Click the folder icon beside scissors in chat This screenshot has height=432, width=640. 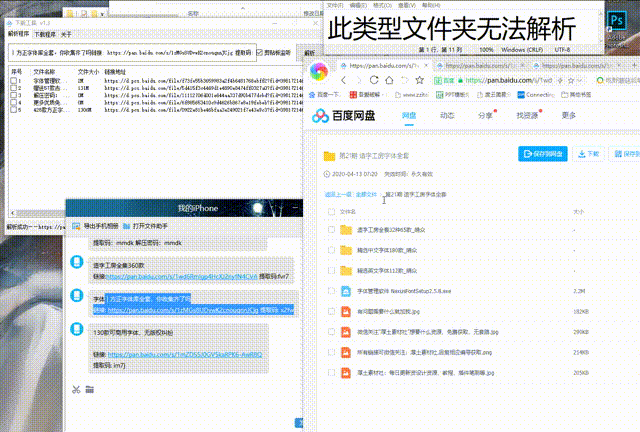point(90,390)
